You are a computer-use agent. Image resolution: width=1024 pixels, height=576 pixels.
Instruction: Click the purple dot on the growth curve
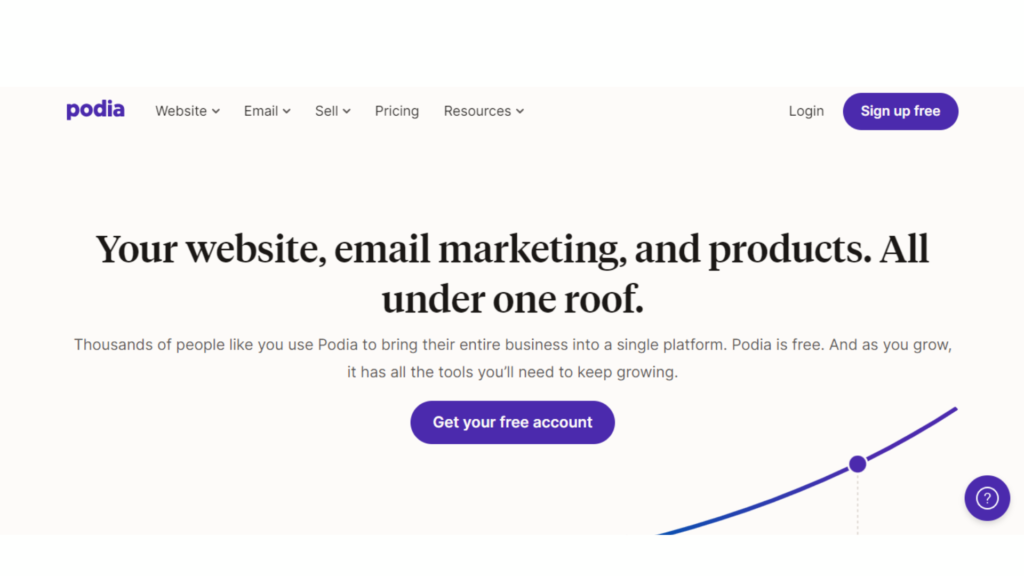[x=857, y=464]
